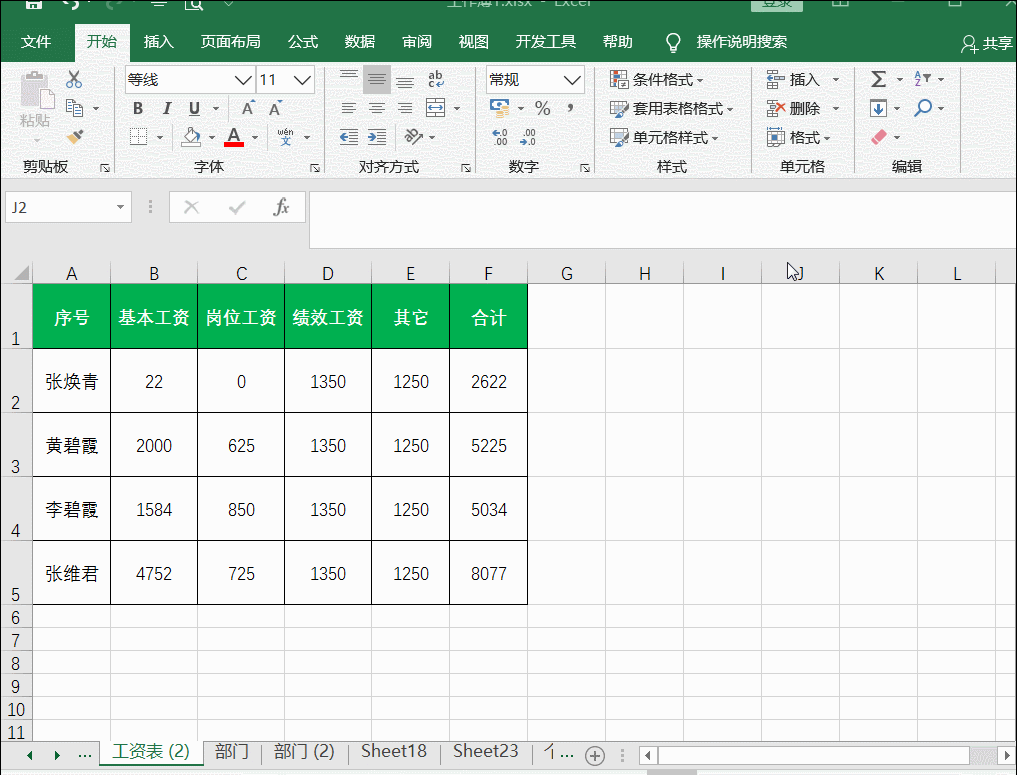Click the Cut scissors icon
The height and width of the screenshot is (775, 1017).
[x=74, y=80]
